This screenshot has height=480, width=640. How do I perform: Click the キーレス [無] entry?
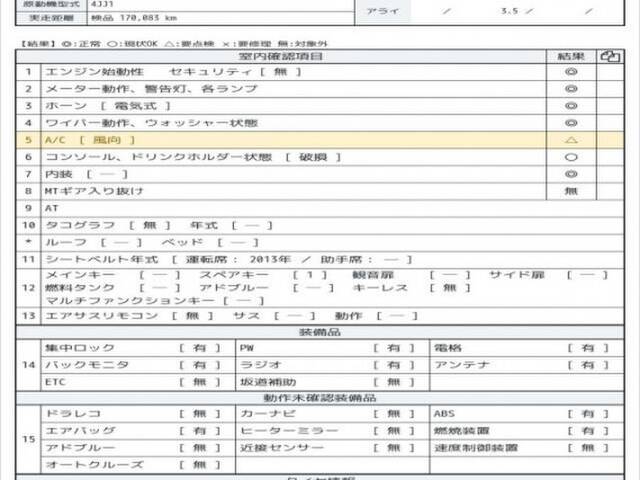(411, 288)
